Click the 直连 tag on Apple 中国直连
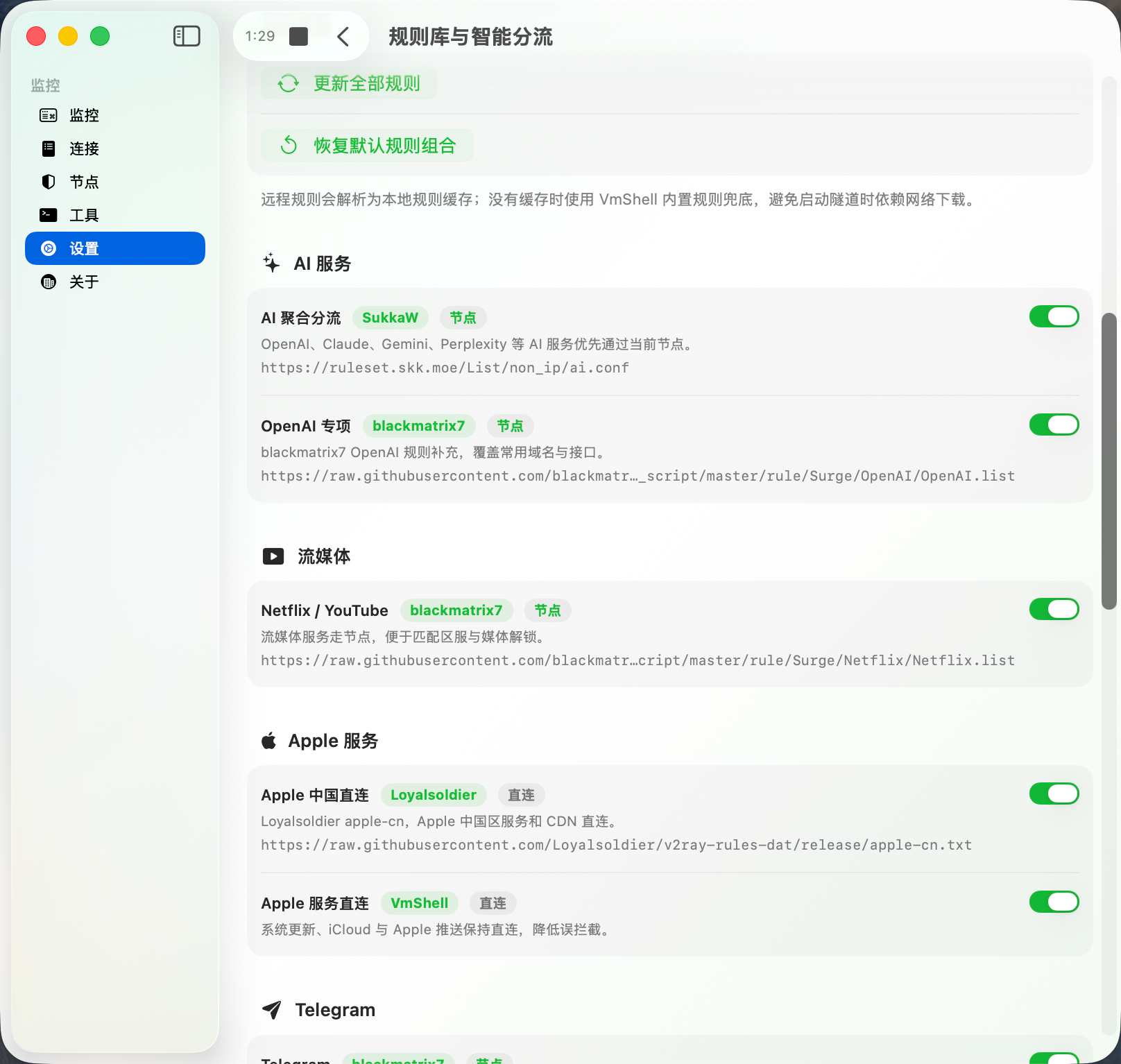The image size is (1121, 1064). [x=522, y=795]
